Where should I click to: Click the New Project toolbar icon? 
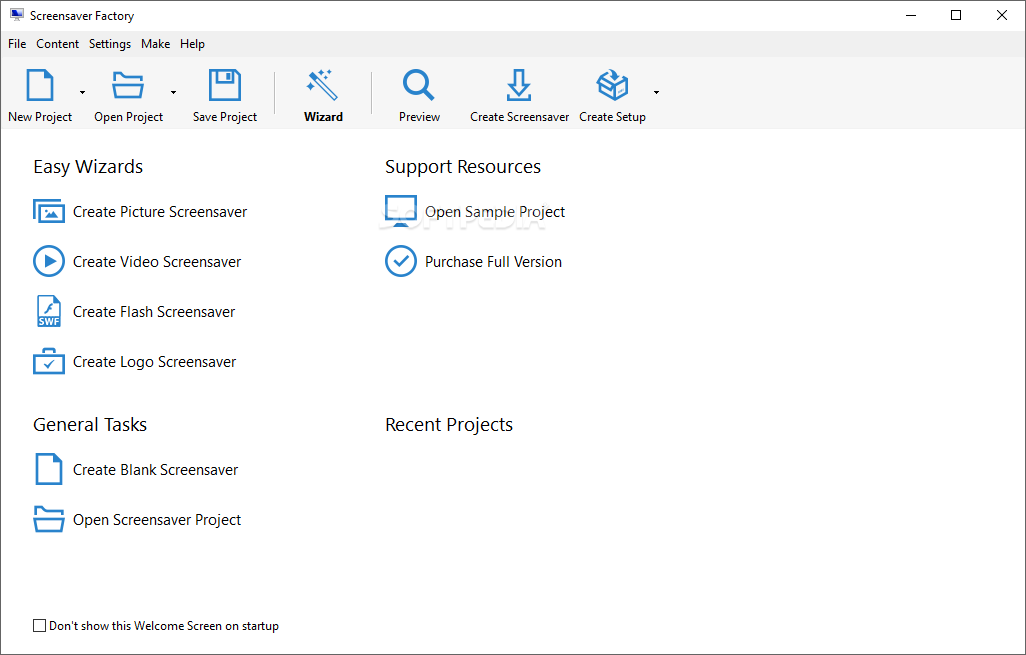40,85
